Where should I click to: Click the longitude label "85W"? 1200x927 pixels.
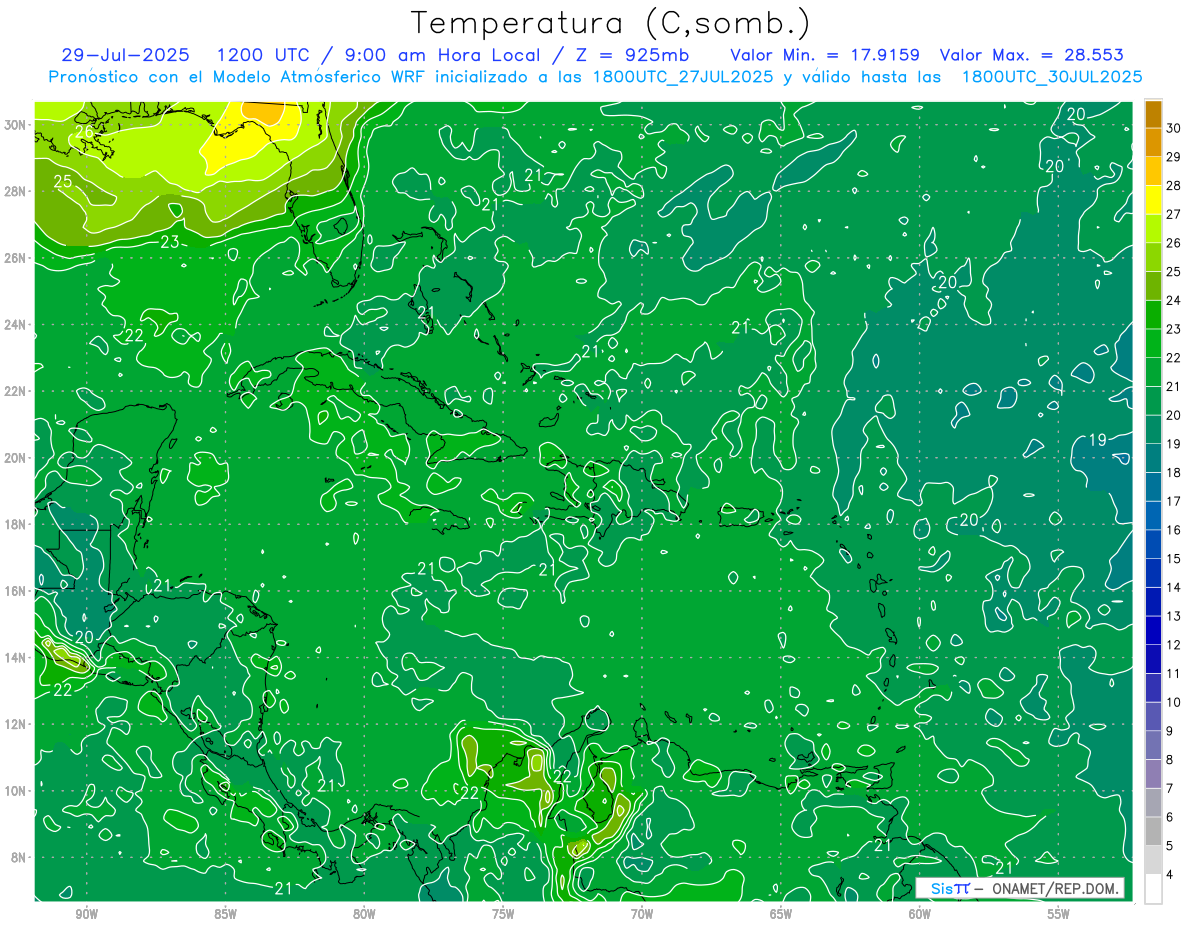[225, 914]
